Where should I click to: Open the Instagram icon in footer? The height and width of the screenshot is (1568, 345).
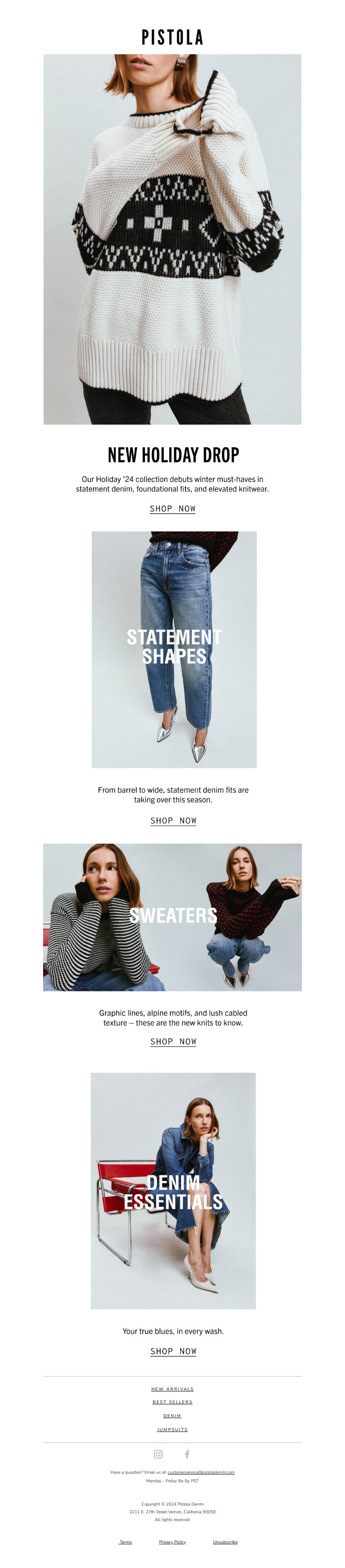pyautogui.click(x=158, y=1454)
